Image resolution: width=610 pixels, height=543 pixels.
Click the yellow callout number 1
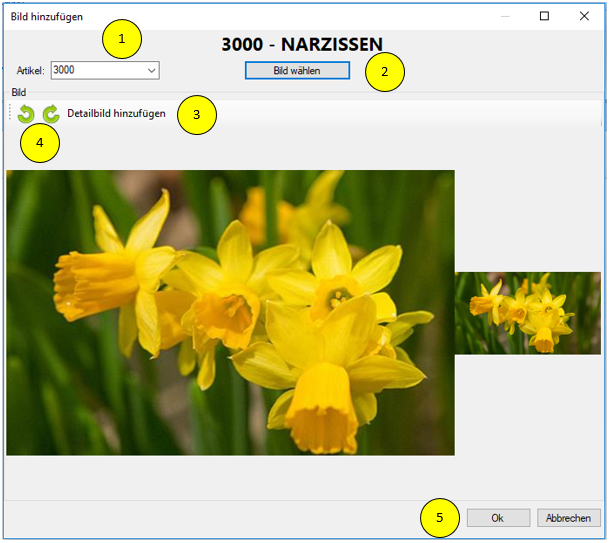click(x=122, y=39)
